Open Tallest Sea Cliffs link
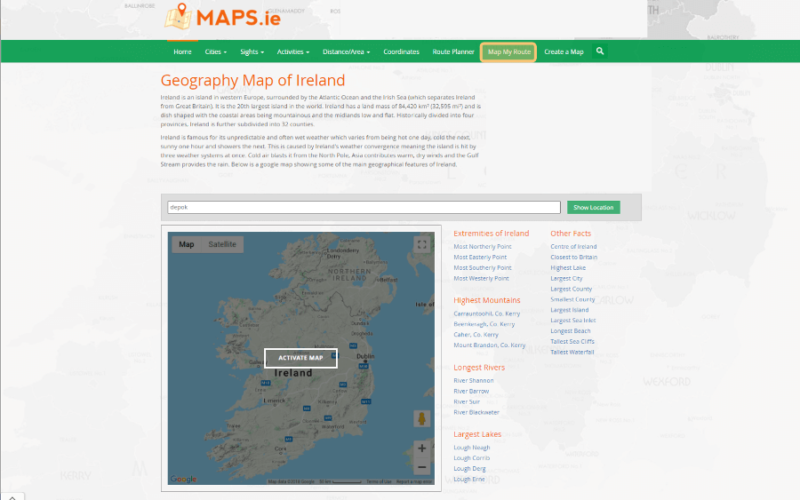The height and width of the screenshot is (500, 800). pyautogui.click(x=572, y=341)
